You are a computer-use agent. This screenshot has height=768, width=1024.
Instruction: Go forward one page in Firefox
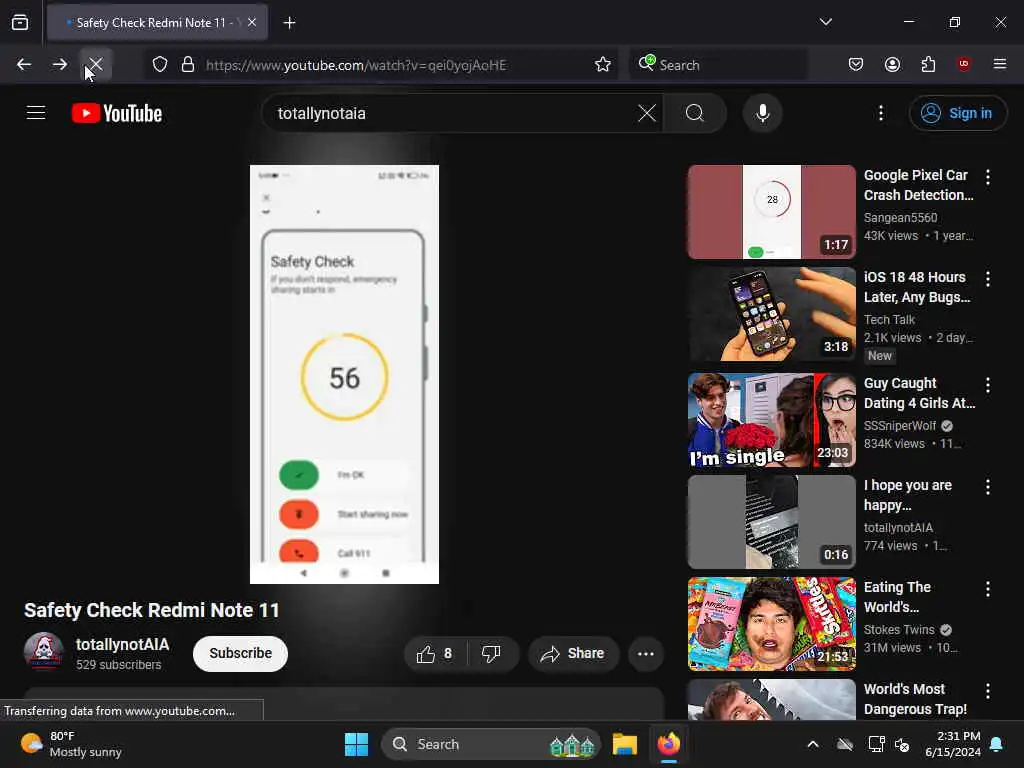point(59,65)
